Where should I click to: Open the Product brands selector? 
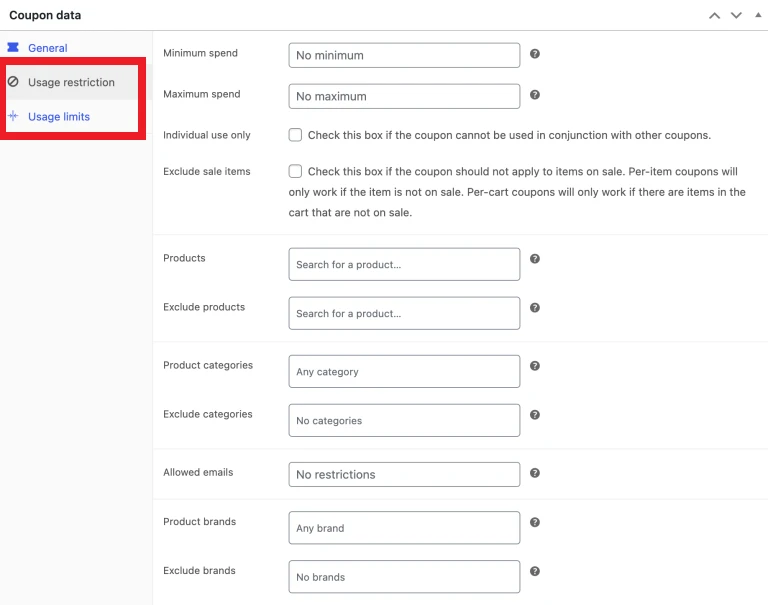point(404,528)
